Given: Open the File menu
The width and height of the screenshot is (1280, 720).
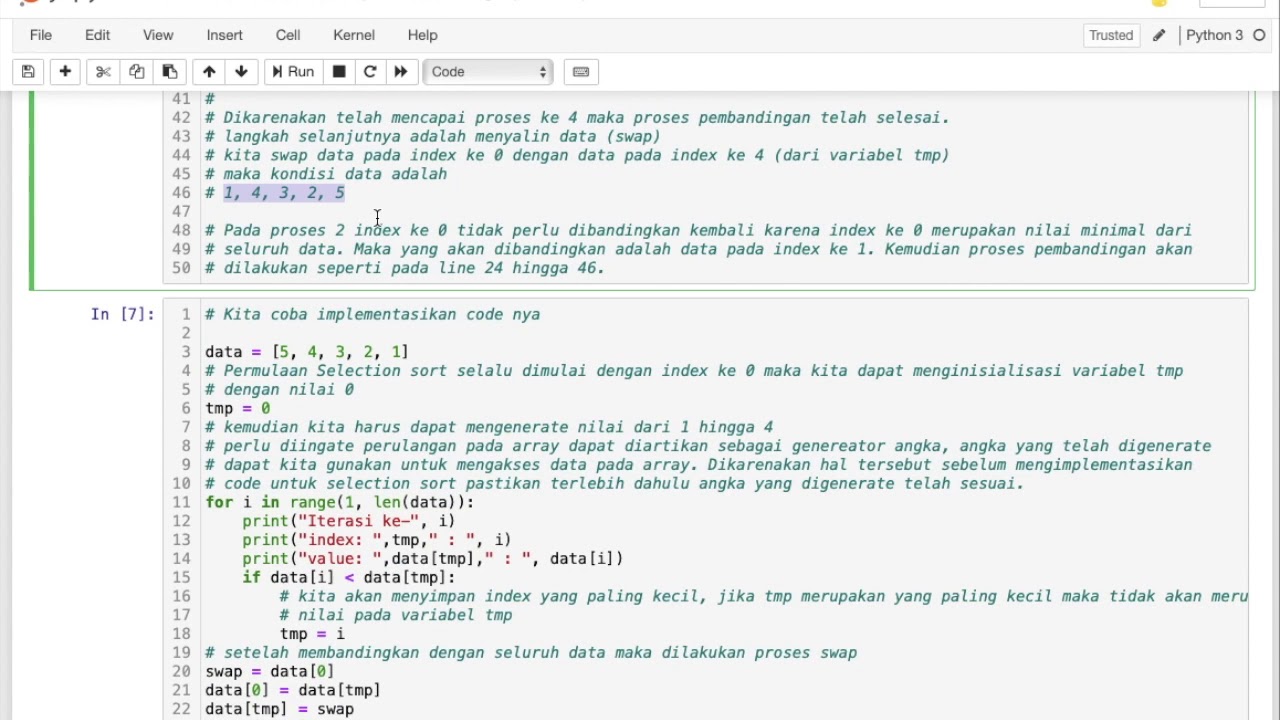Looking at the screenshot, I should click(41, 35).
